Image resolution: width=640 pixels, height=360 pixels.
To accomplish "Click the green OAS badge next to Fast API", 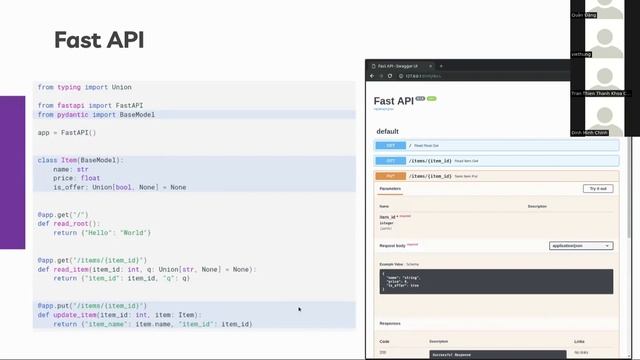I will 431,98.
